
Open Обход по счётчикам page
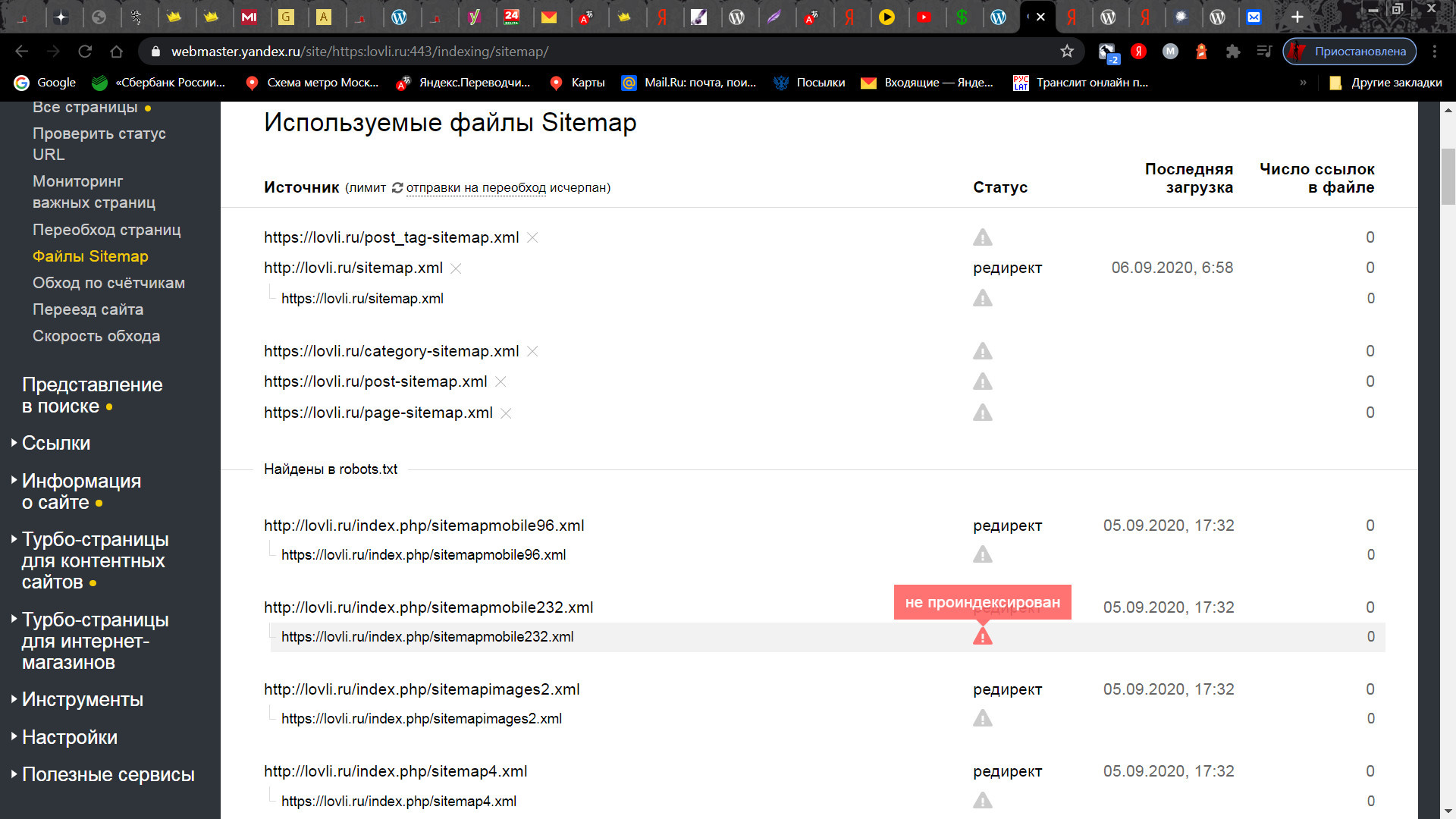pyautogui.click(x=108, y=283)
